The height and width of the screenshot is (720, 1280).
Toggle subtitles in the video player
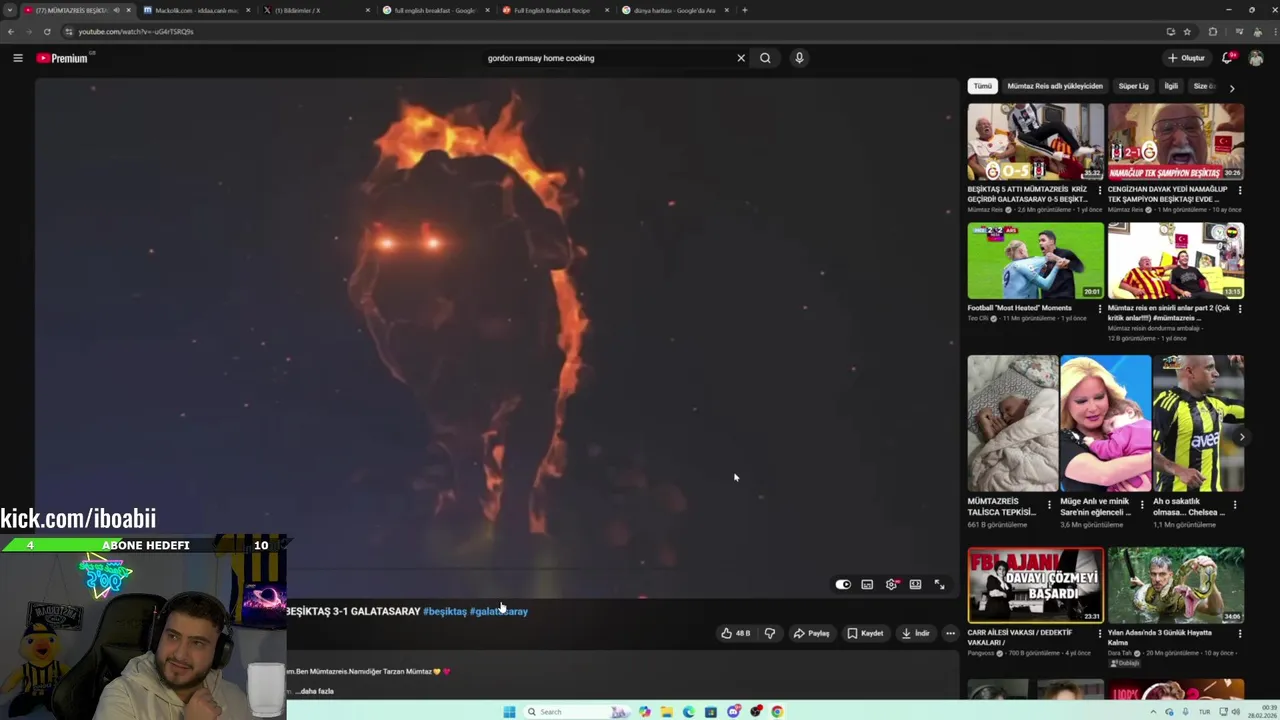[867, 585]
